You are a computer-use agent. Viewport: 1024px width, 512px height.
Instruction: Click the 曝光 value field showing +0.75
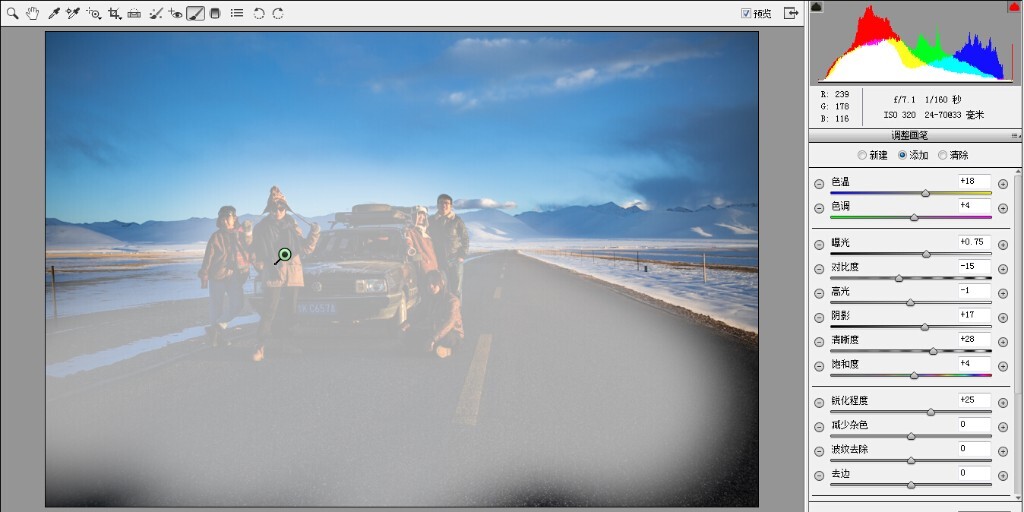pos(974,242)
